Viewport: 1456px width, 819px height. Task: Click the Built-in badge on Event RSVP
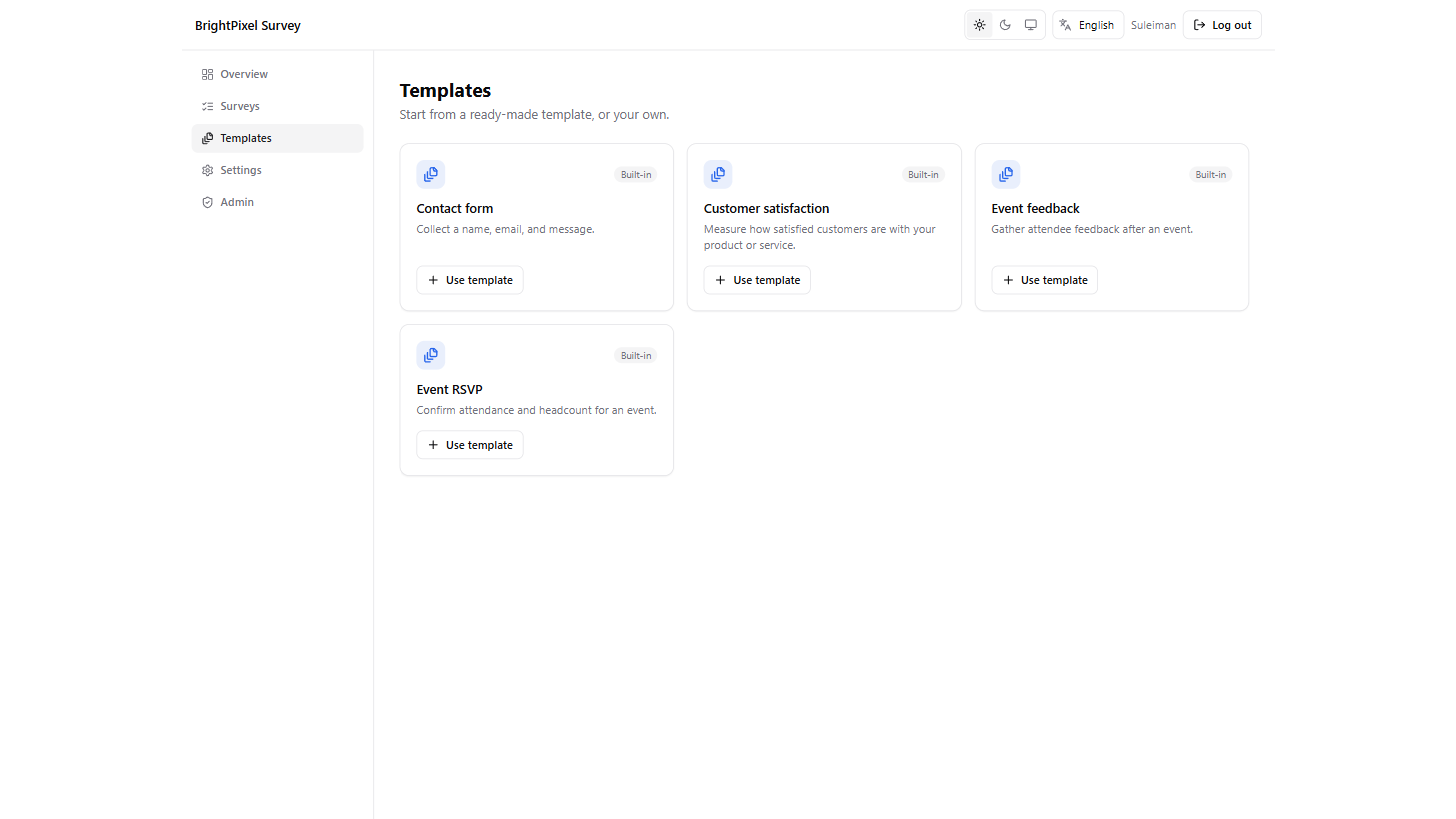tap(636, 355)
